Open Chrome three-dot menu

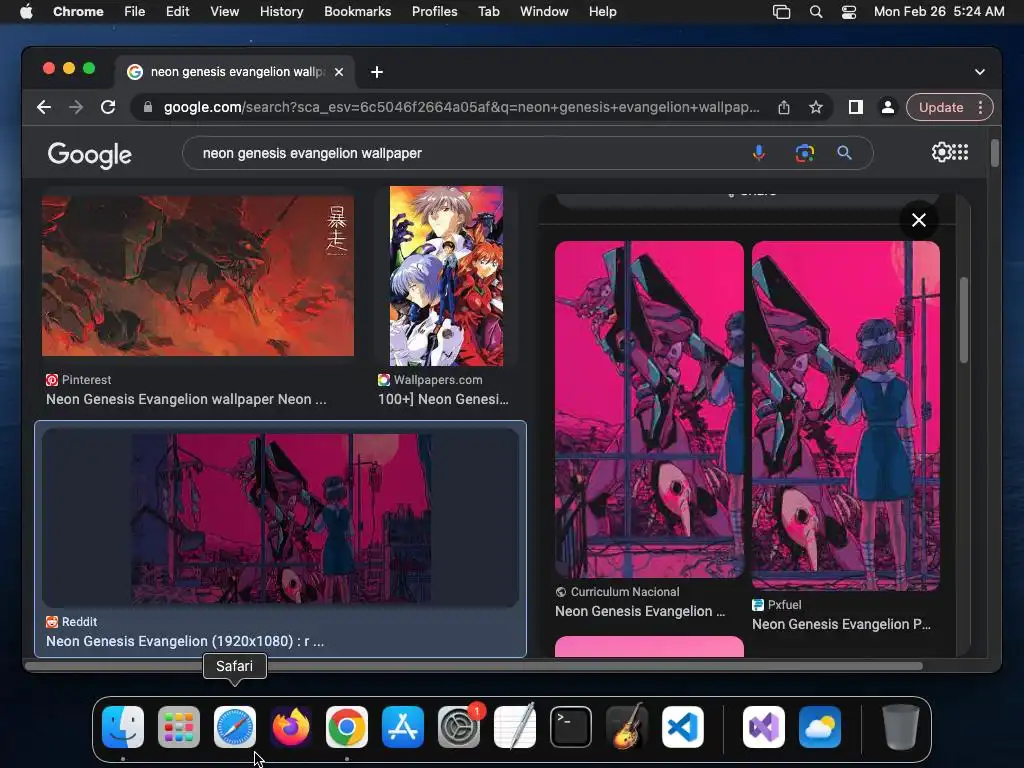[980, 107]
